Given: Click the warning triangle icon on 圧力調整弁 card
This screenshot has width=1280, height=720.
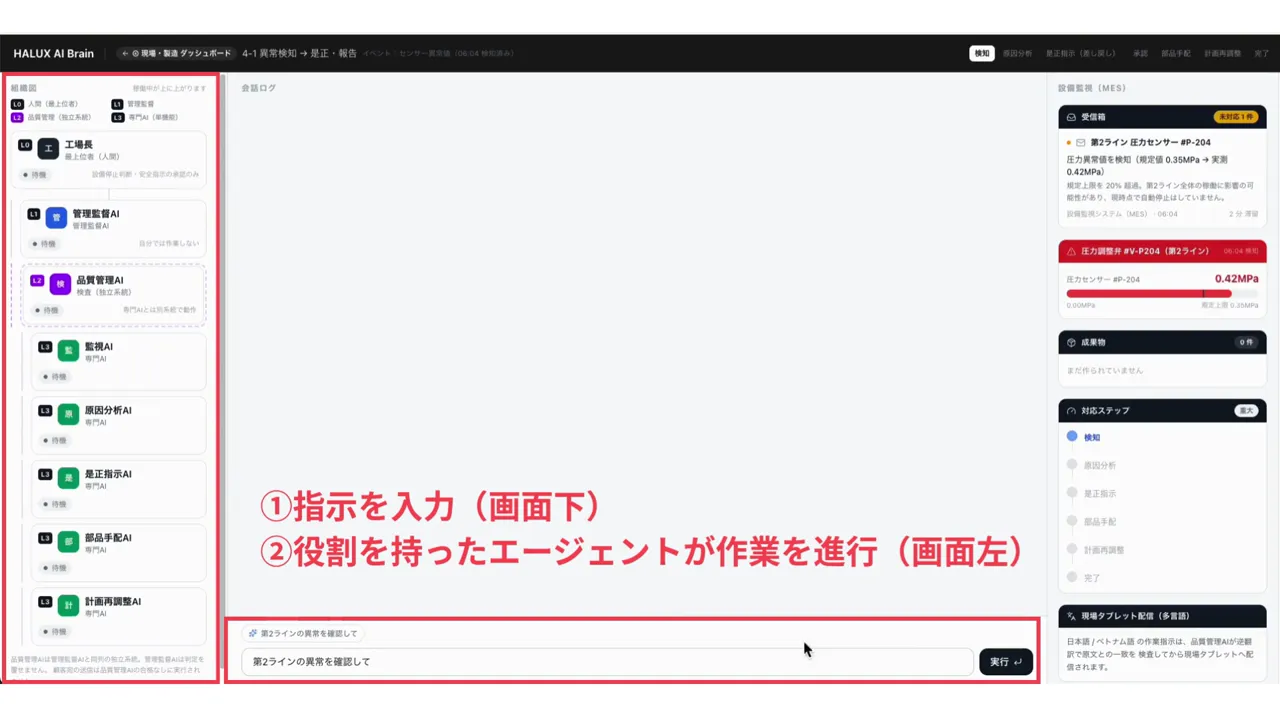Looking at the screenshot, I should tap(1072, 251).
